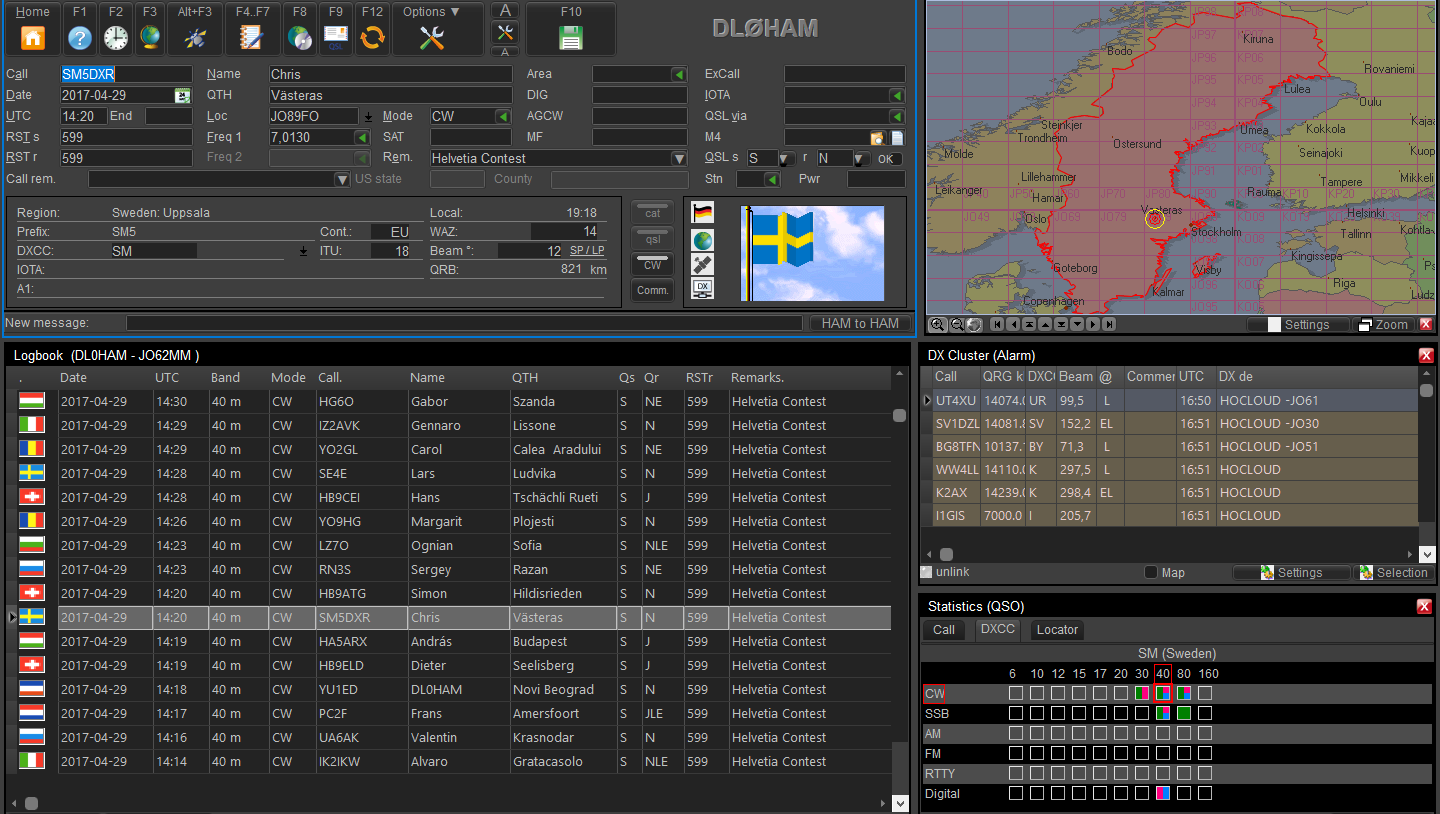Click the Comm. button
Image resolution: width=1440 pixels, height=814 pixels.
point(653,291)
